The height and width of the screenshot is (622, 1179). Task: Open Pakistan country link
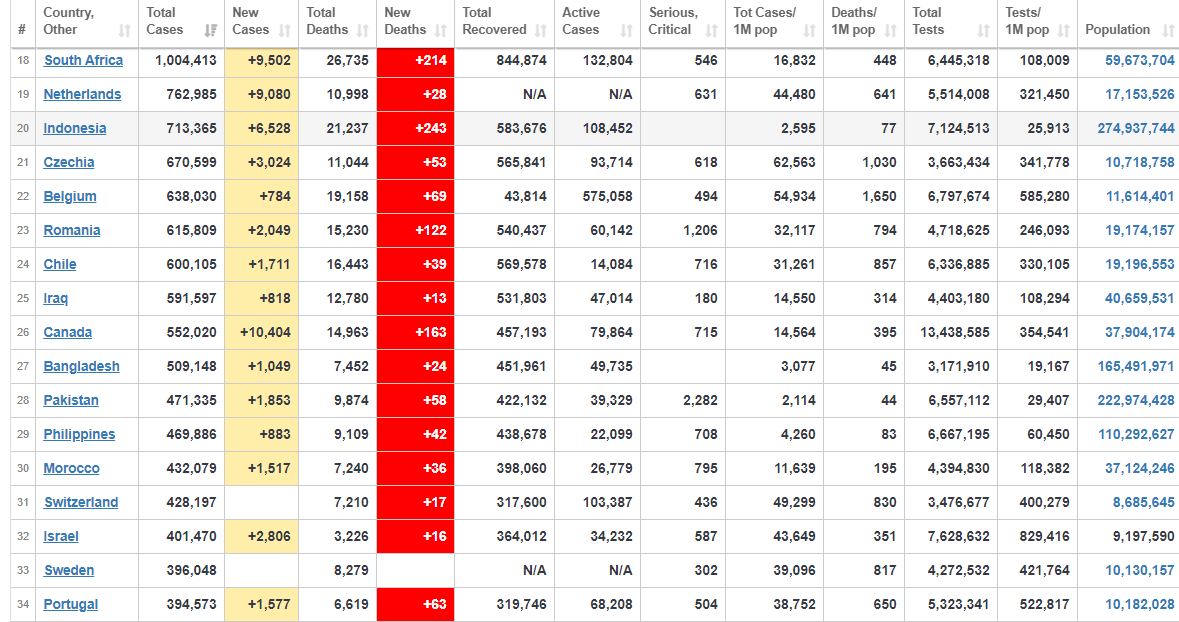[71, 400]
